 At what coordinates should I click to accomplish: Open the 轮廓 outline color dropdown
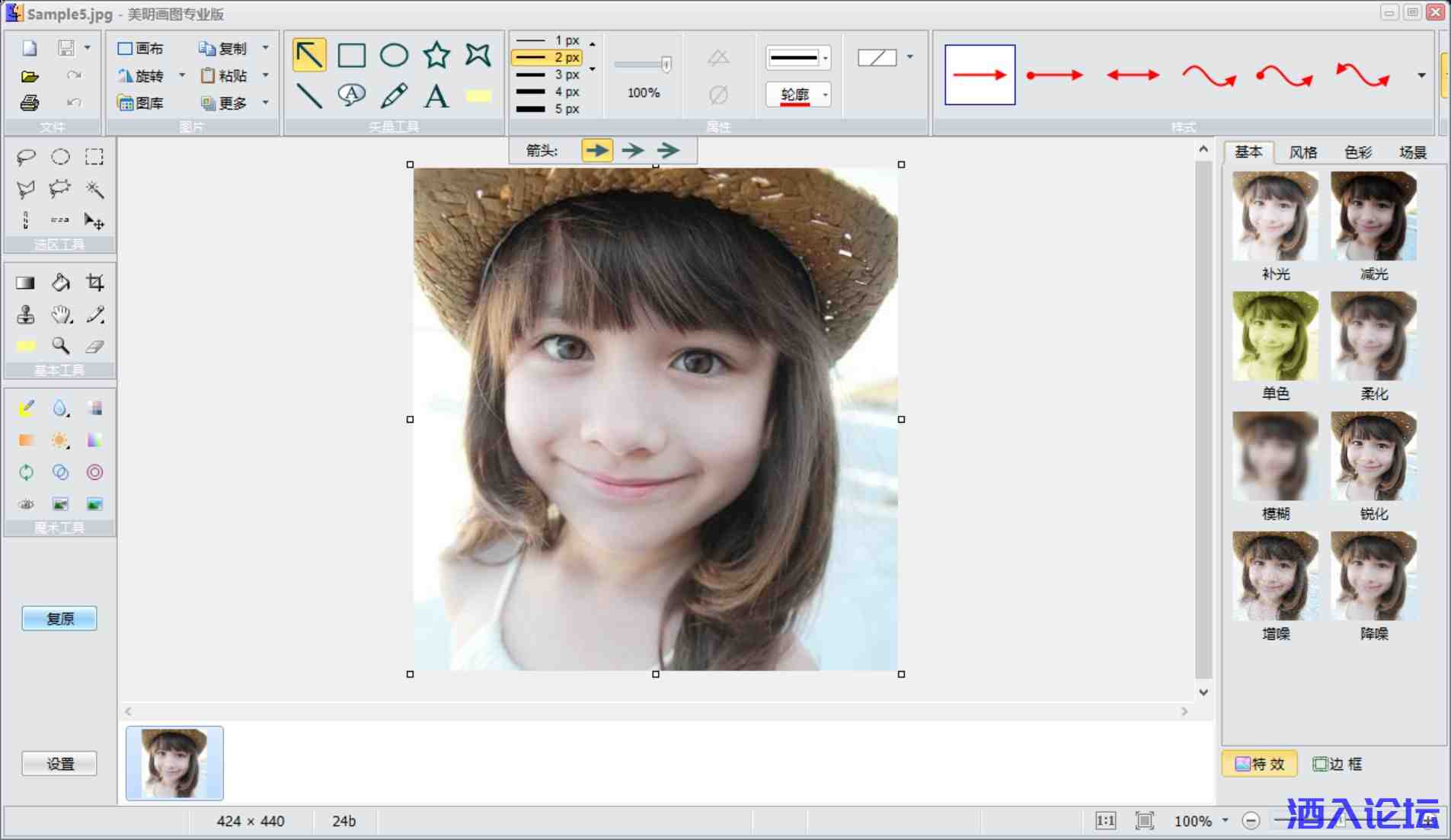[825, 95]
